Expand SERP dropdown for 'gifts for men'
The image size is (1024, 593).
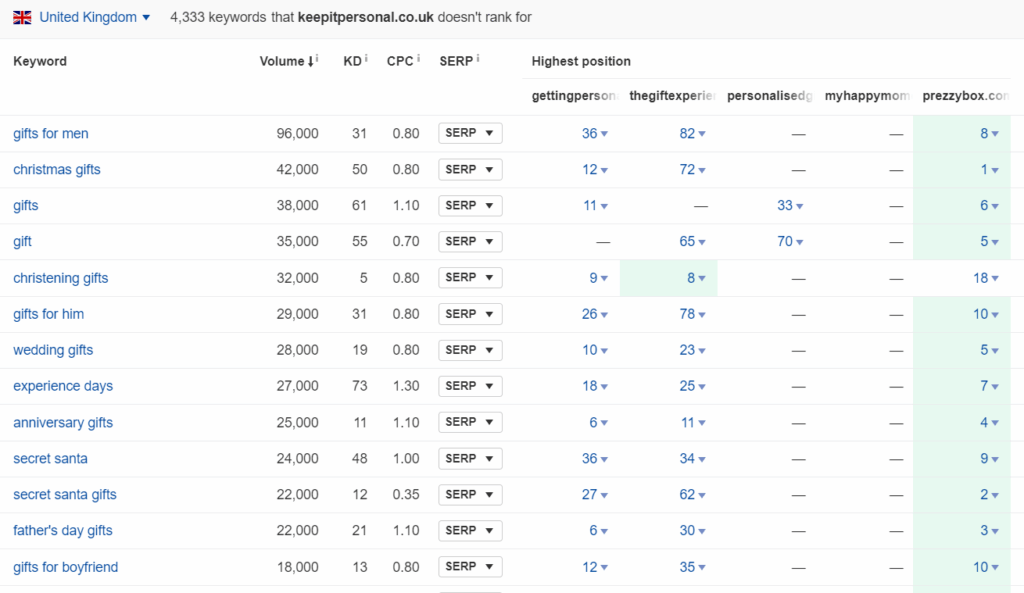coord(470,133)
